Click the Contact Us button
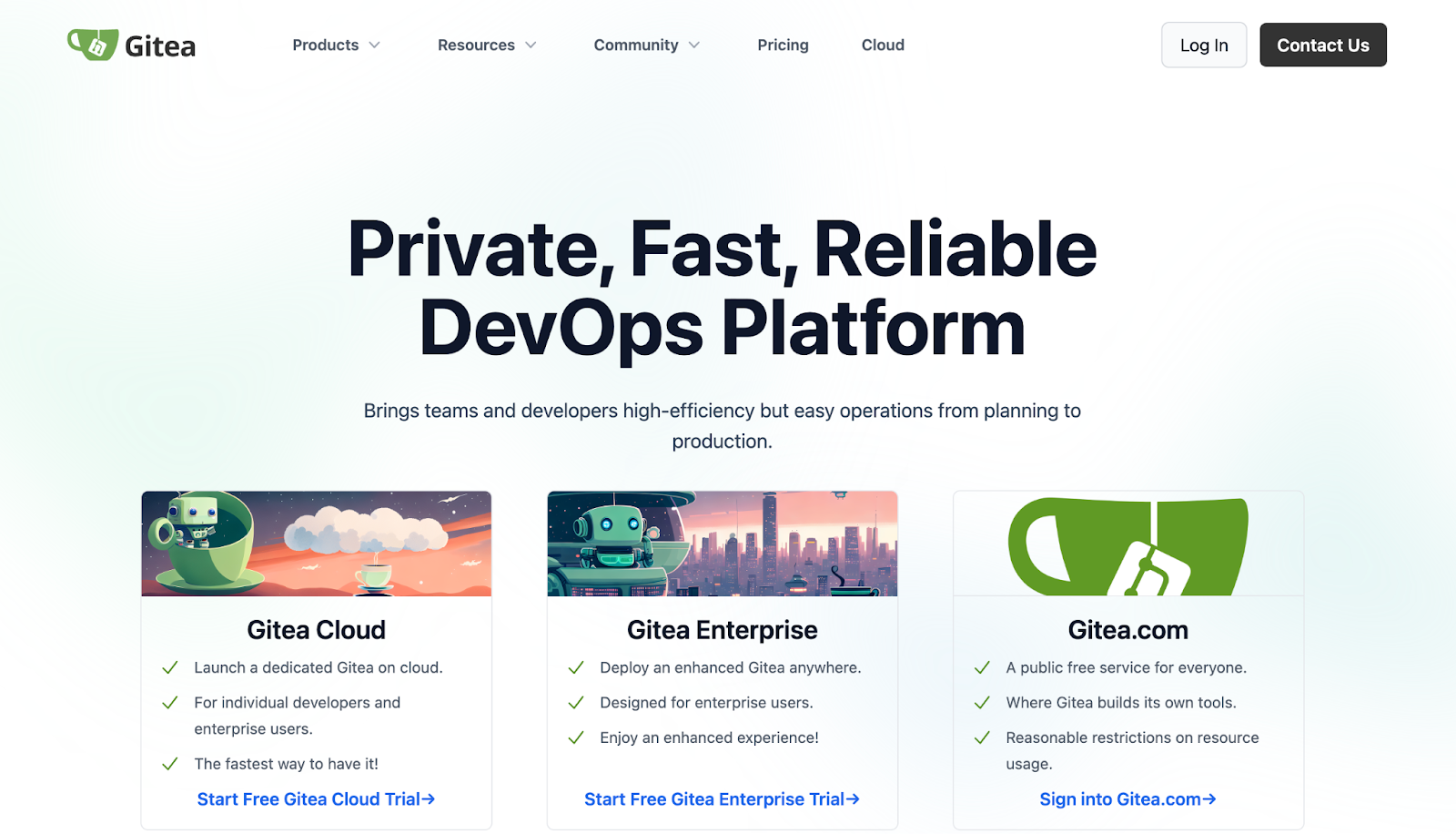 (1322, 45)
